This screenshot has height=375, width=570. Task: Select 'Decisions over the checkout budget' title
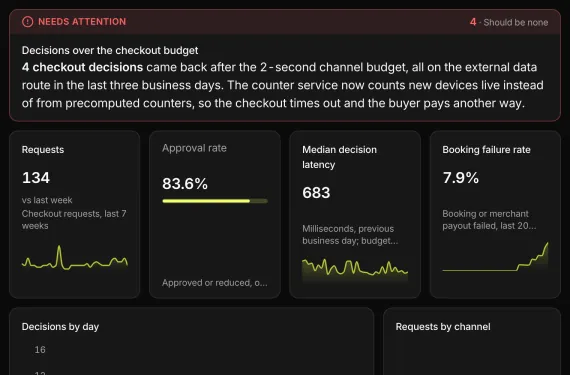110,50
